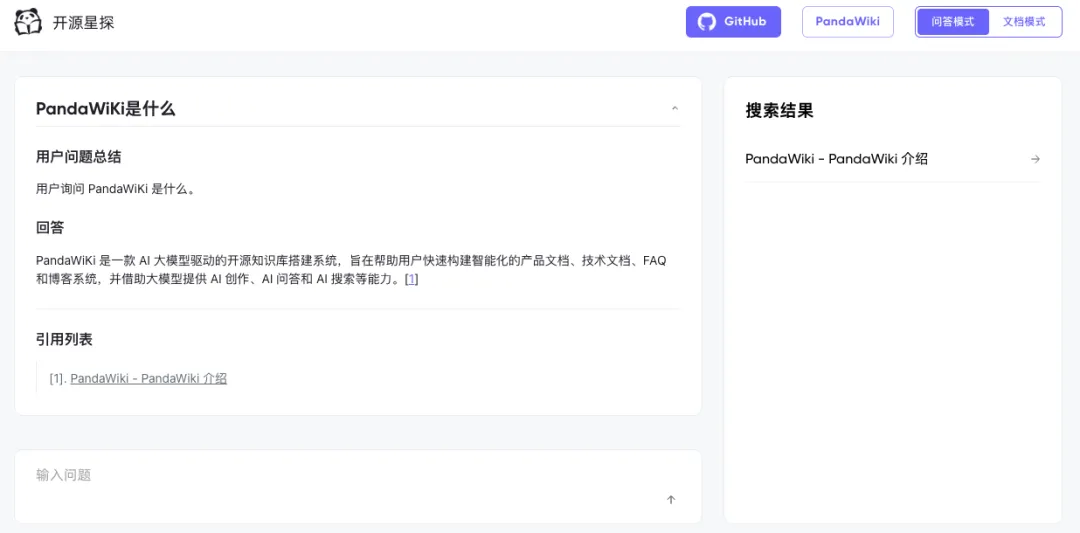Screen dimensions: 1080x533
Task: Click the 用户问题总结 heading
Action: [x=79, y=157]
